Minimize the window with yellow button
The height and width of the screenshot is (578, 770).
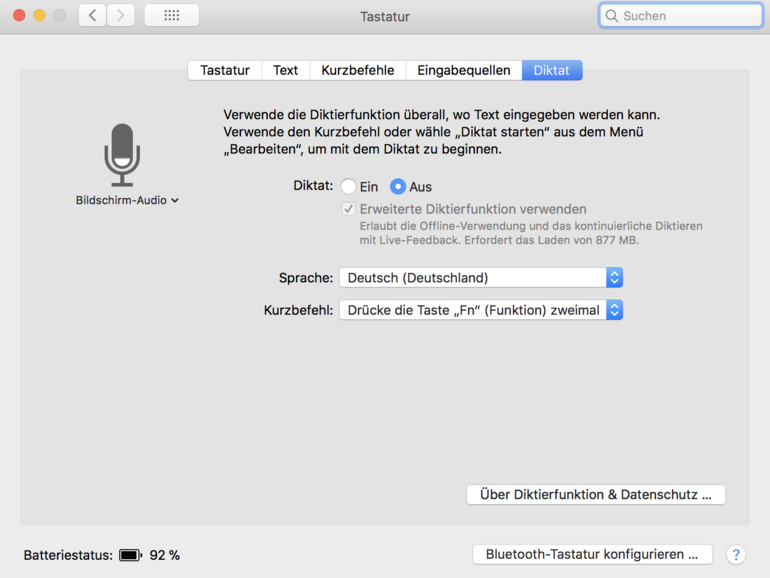pyautogui.click(x=39, y=16)
